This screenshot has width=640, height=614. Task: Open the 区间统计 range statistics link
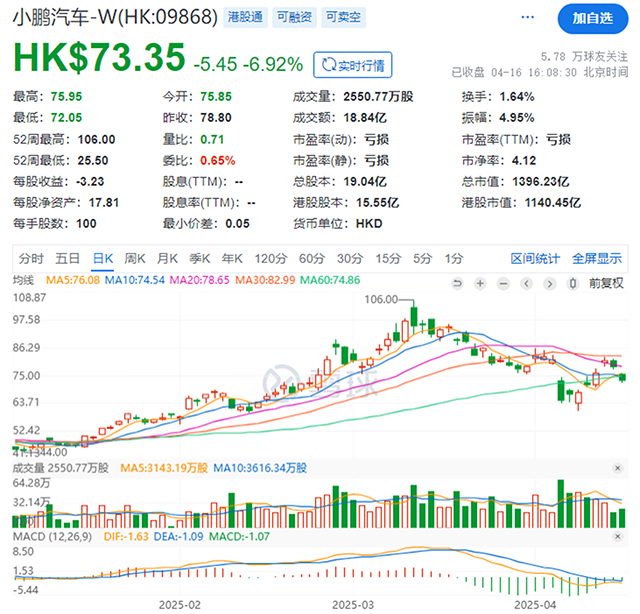[535, 258]
